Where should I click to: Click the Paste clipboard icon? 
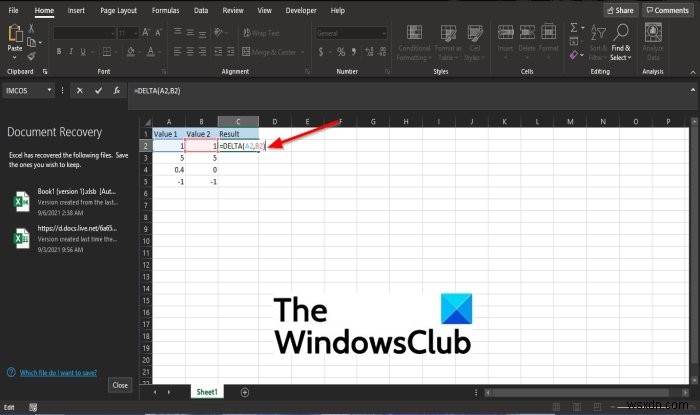coord(15,33)
